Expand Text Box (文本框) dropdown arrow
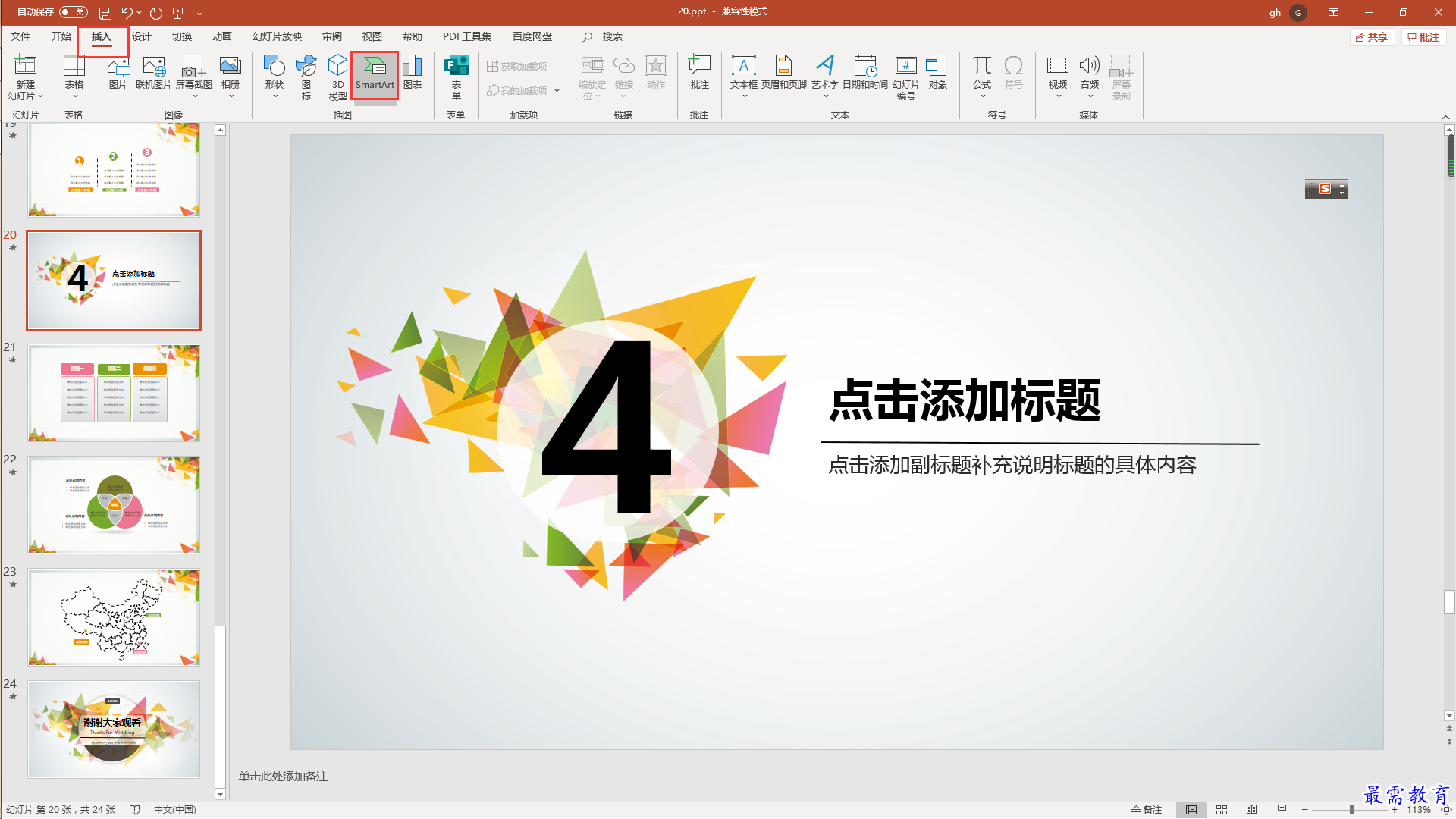This screenshot has width=1456, height=819. pos(745,96)
